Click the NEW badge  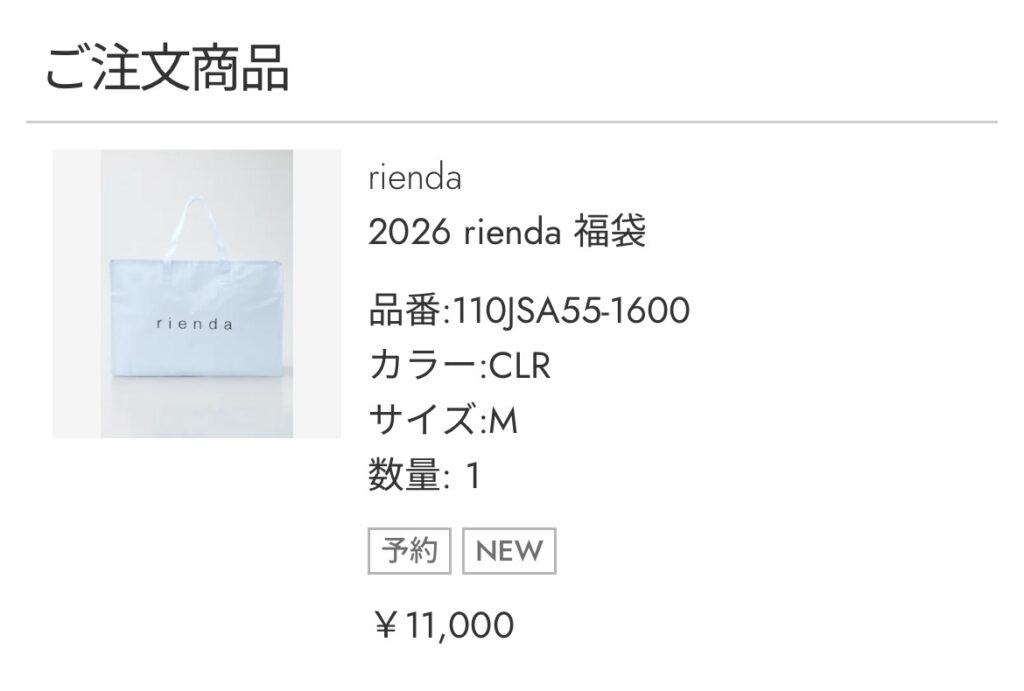(x=509, y=551)
